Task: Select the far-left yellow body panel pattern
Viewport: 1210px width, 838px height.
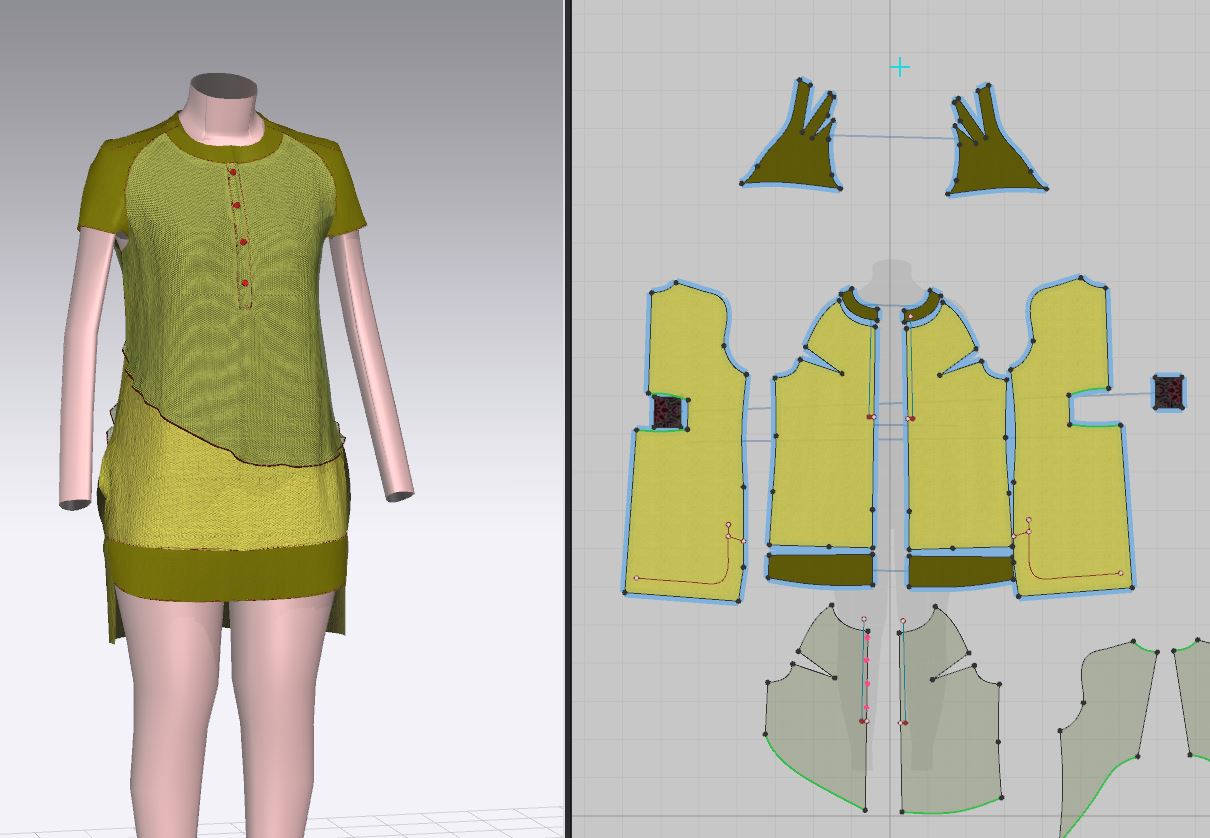Action: pyautogui.click(x=690, y=500)
